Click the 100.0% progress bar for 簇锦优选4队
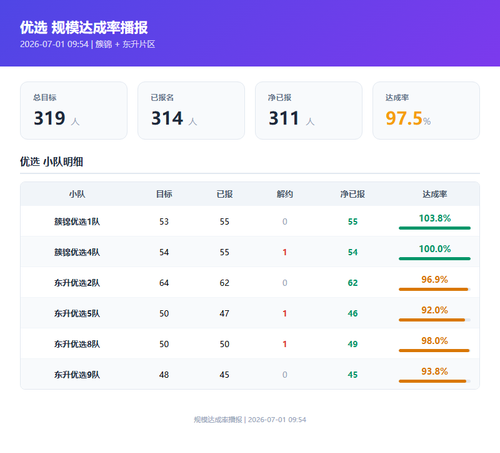The image size is (500, 453). [x=435, y=259]
